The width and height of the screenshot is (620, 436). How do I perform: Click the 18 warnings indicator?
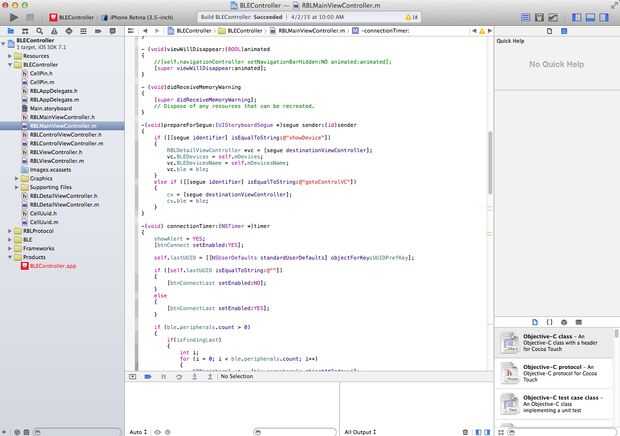click(412, 17)
